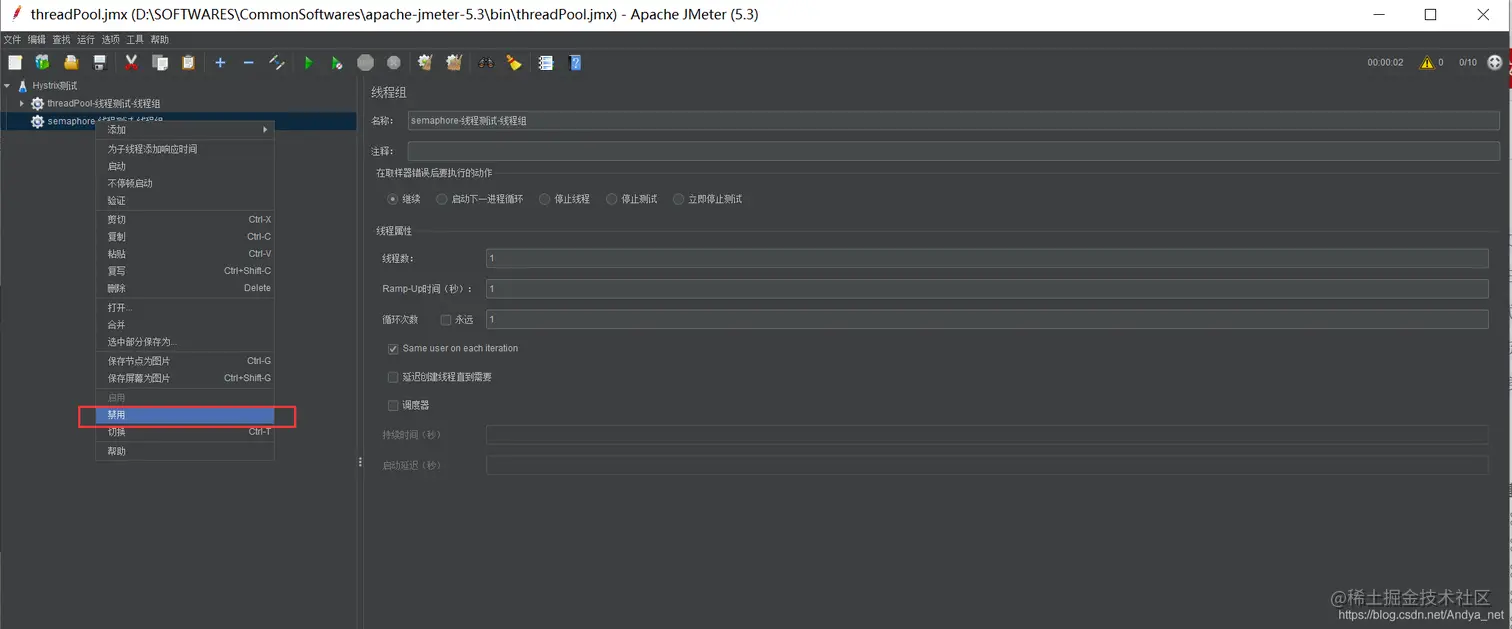Screen dimensions: 1512x629
Task: Select the 停止测试 radio button
Action: pyautogui.click(x=612, y=199)
